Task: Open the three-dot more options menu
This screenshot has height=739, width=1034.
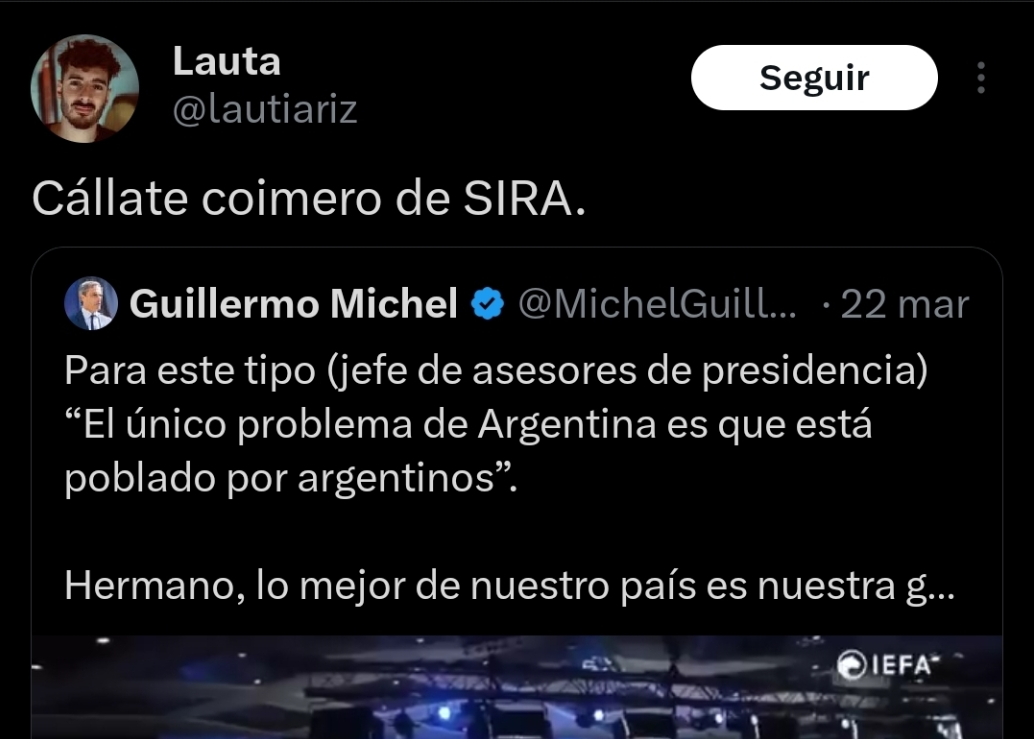Action: tap(981, 78)
